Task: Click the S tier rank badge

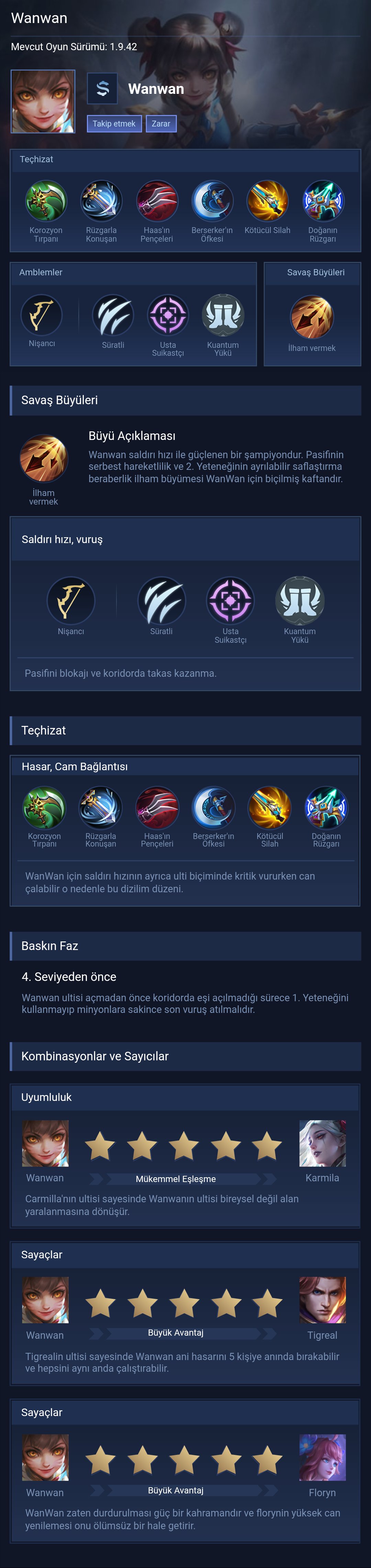Action: 103,89
